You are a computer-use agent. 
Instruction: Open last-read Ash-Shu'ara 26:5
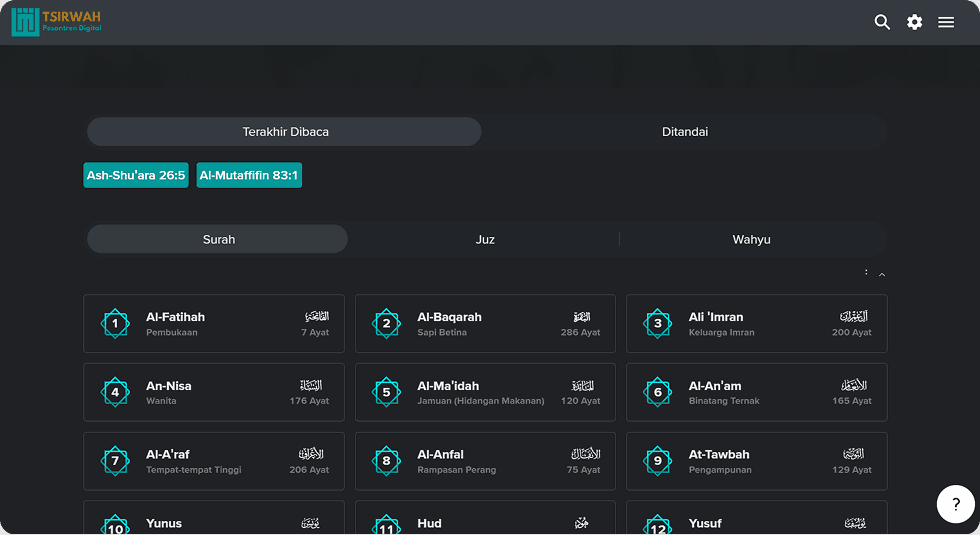click(x=136, y=175)
